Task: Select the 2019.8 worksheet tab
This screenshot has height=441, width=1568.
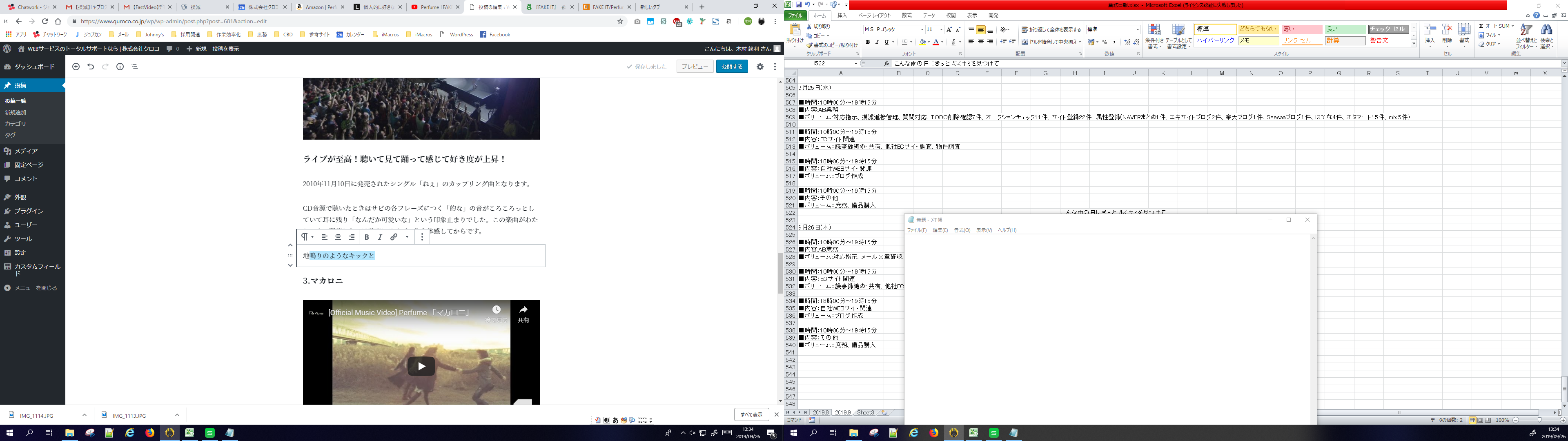Action: coord(820,412)
